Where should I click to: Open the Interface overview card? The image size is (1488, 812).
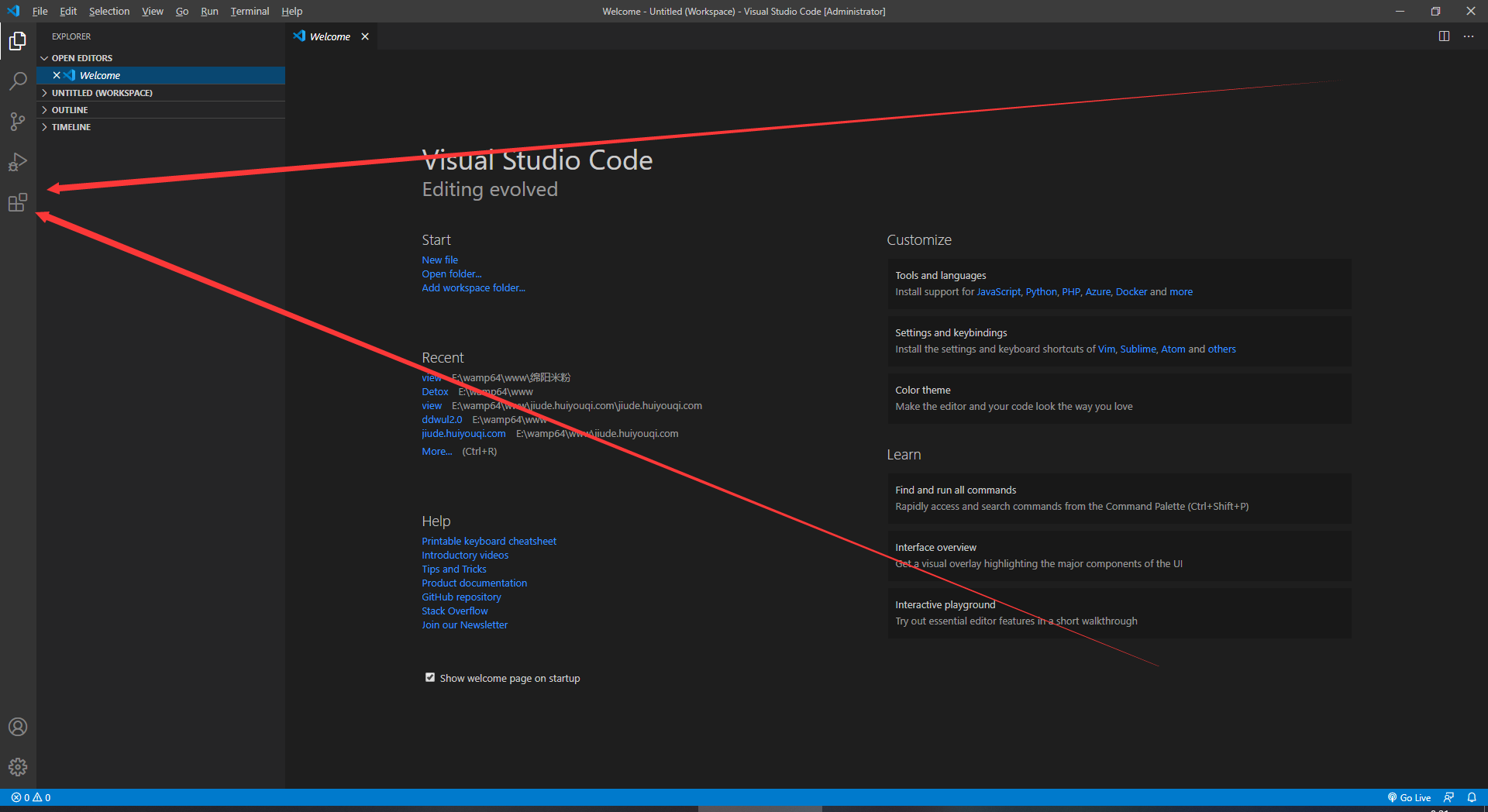(x=1119, y=556)
